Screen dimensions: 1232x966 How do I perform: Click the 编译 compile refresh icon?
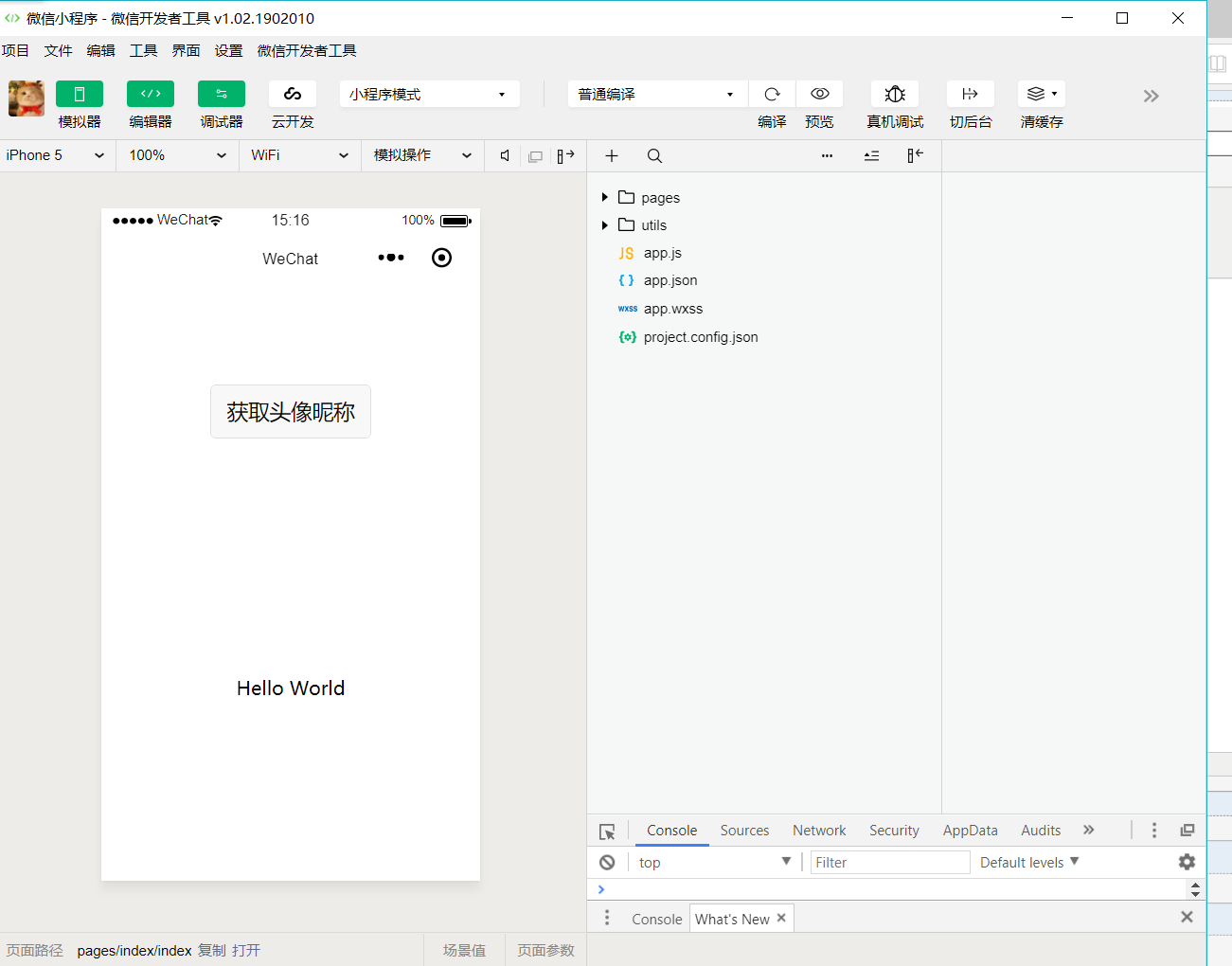pyautogui.click(x=772, y=94)
